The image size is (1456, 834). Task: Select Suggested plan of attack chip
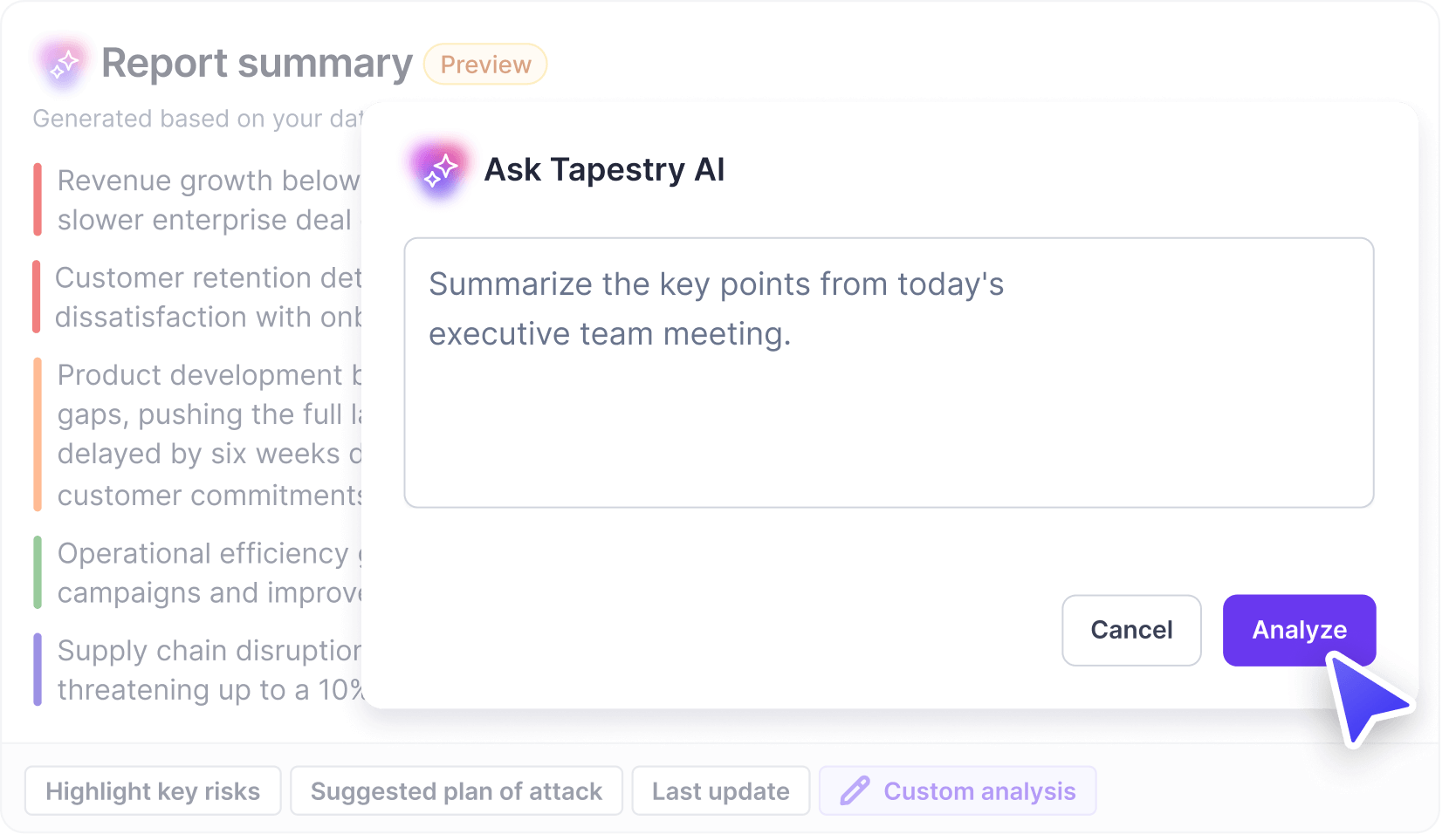click(456, 790)
